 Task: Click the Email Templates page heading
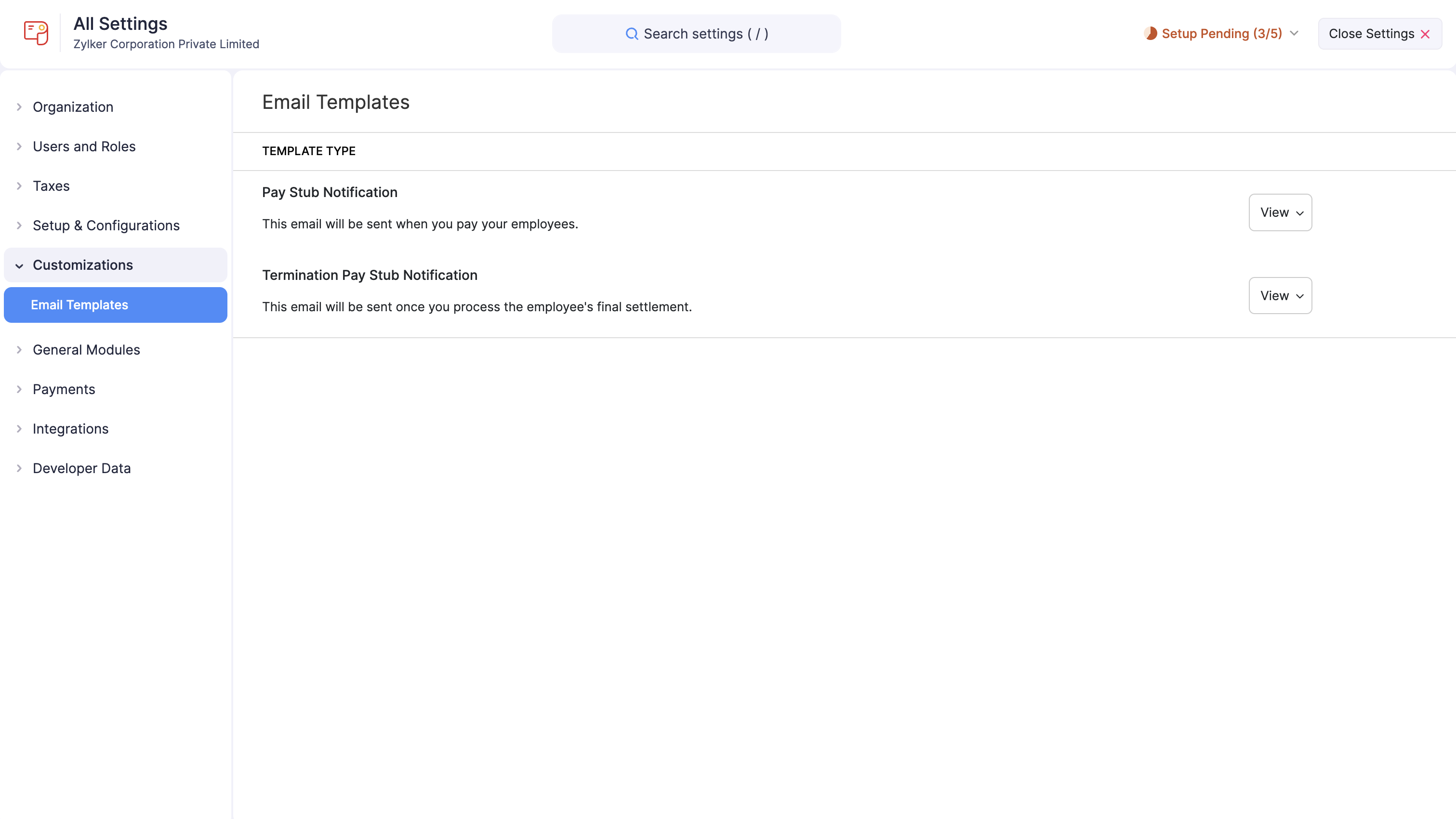336,102
